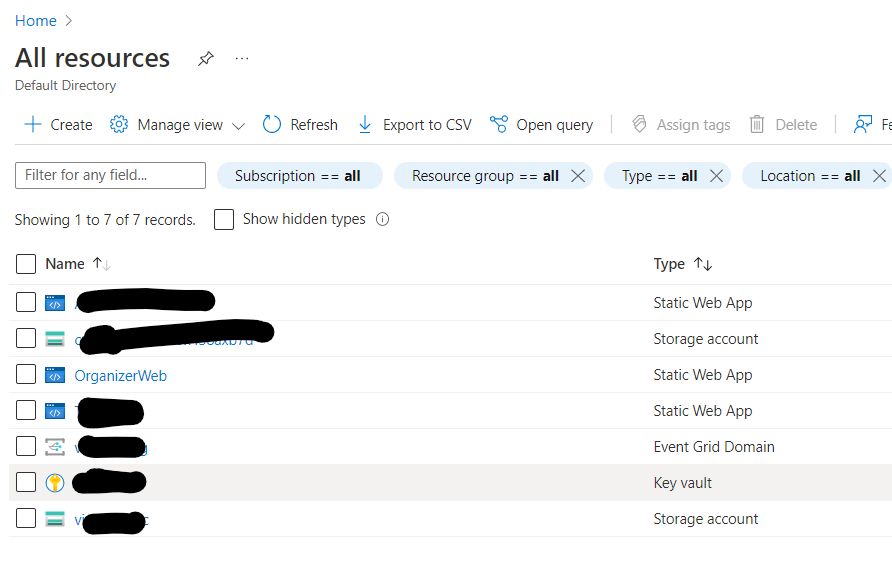Click the Event Grid Domain resource icon

click(55, 447)
